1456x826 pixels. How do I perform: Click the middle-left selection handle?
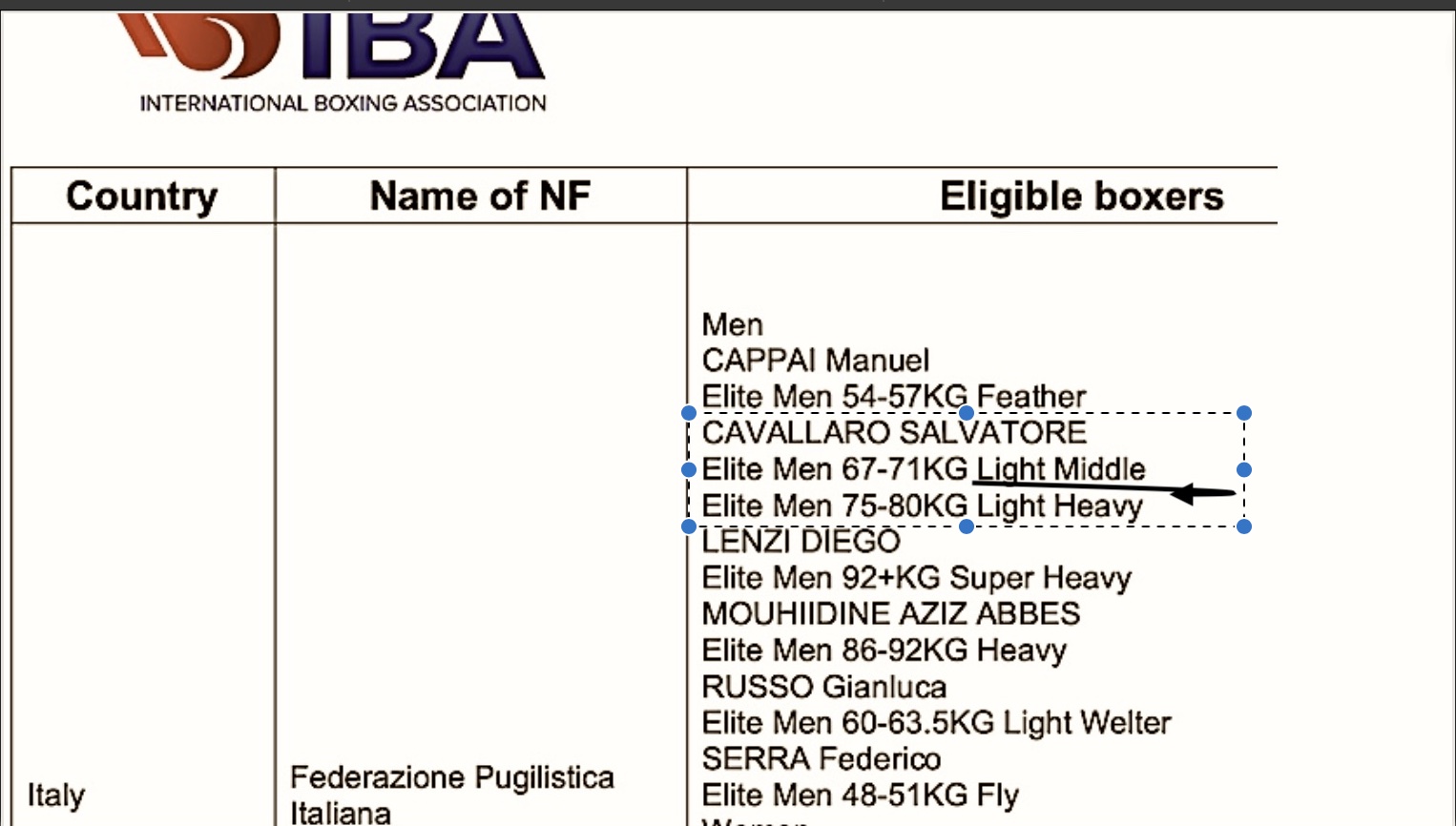coord(689,469)
